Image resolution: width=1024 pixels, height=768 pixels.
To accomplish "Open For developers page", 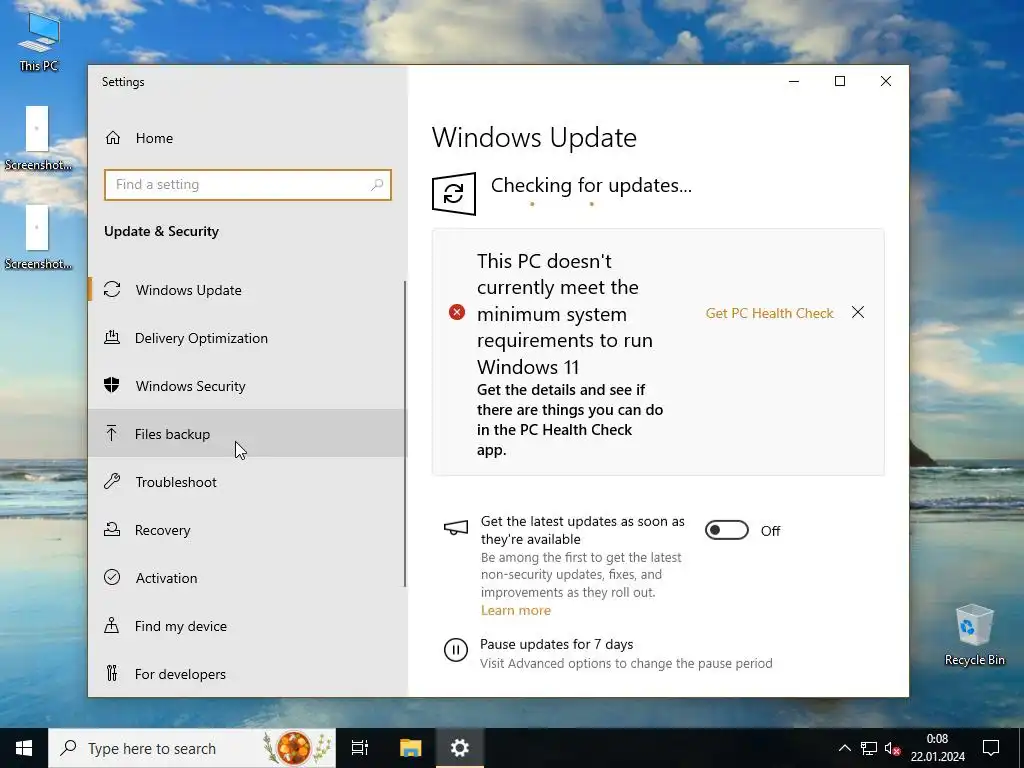I will 248,673.
